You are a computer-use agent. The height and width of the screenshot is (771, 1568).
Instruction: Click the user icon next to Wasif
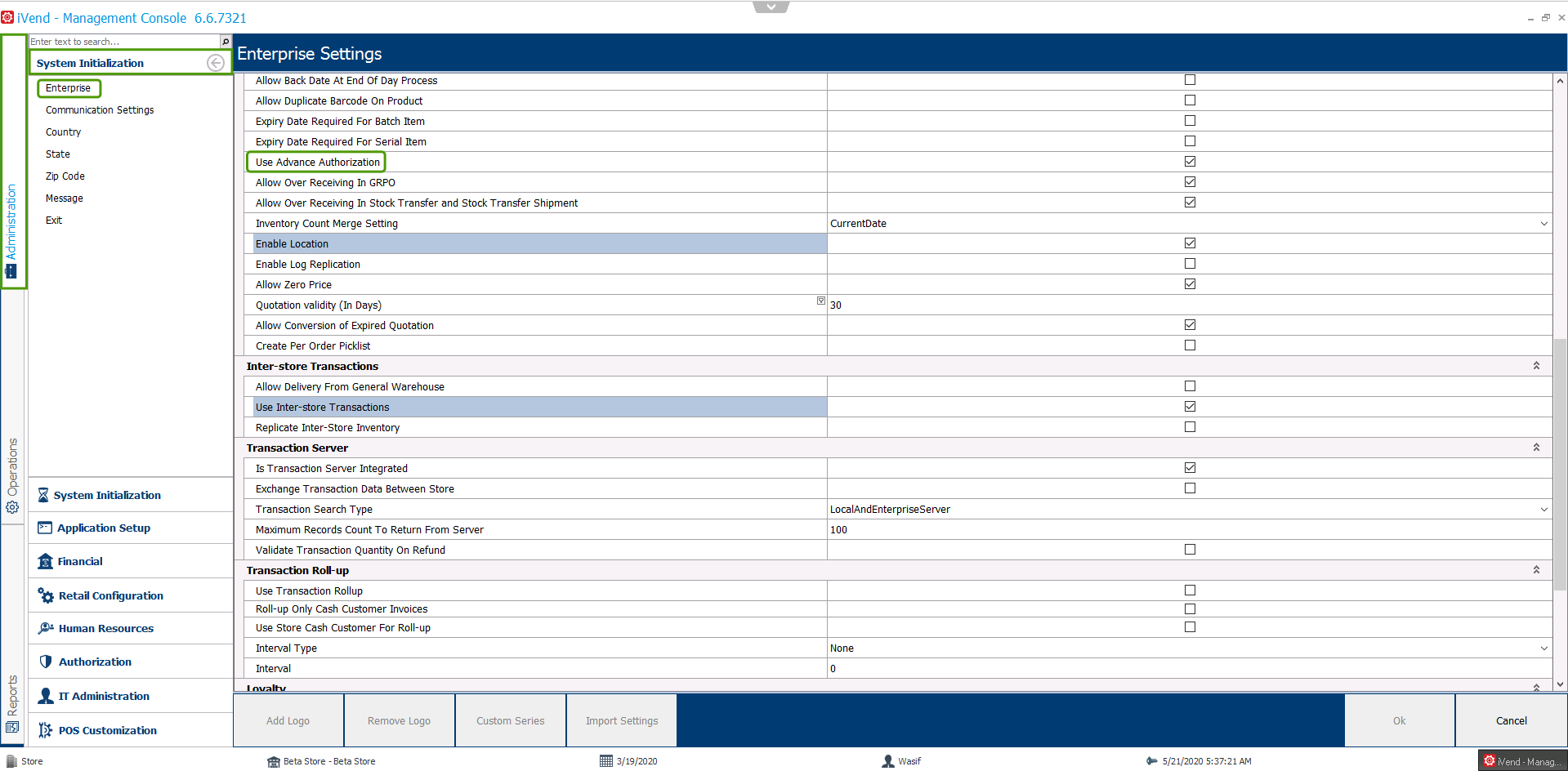(888, 761)
